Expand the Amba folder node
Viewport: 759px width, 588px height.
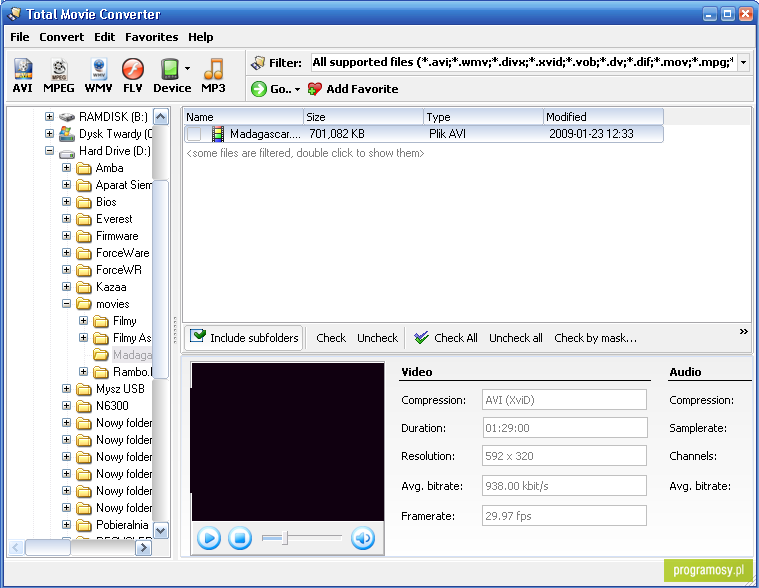(66, 167)
